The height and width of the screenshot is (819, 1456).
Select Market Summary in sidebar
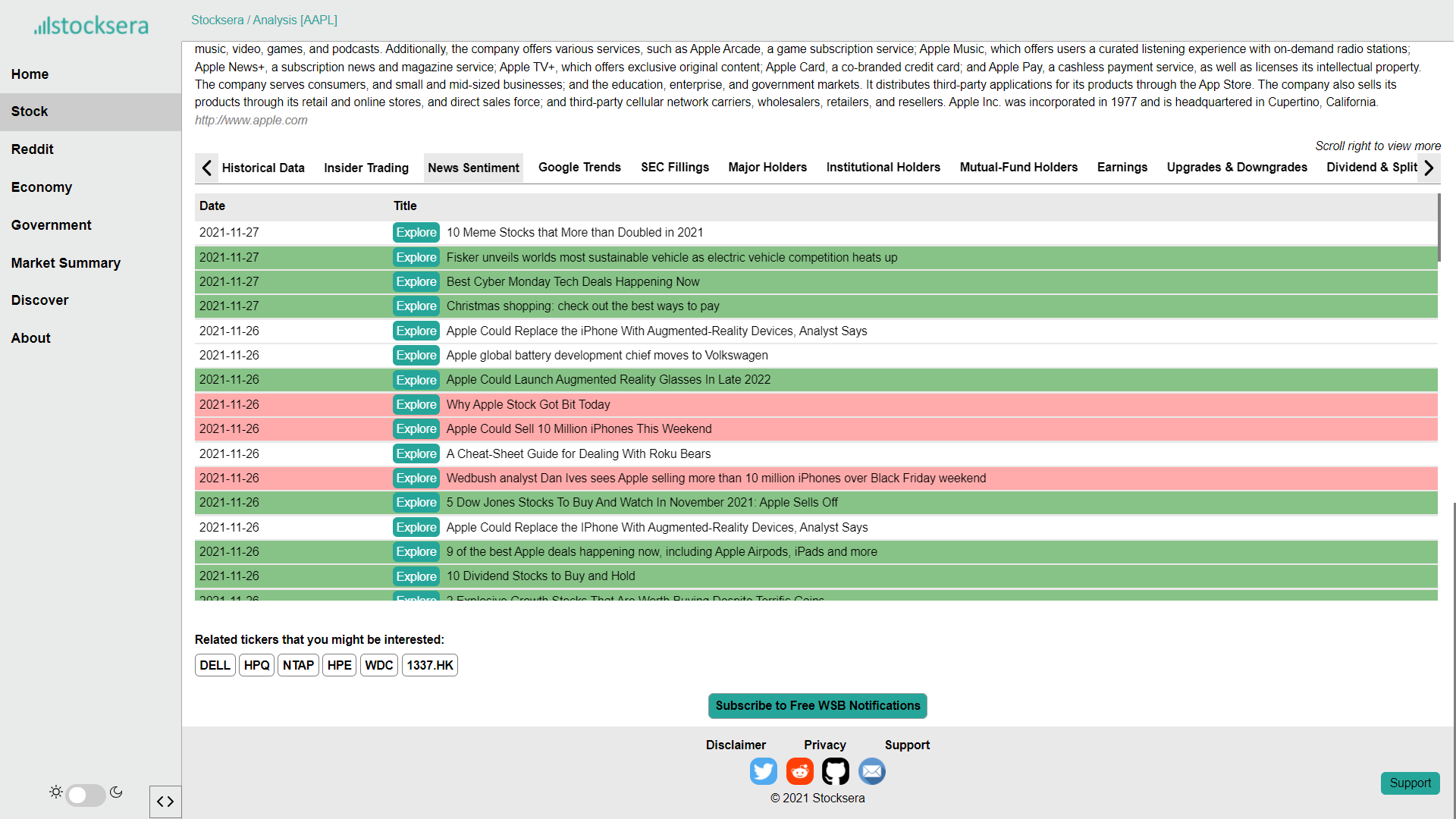click(x=66, y=263)
